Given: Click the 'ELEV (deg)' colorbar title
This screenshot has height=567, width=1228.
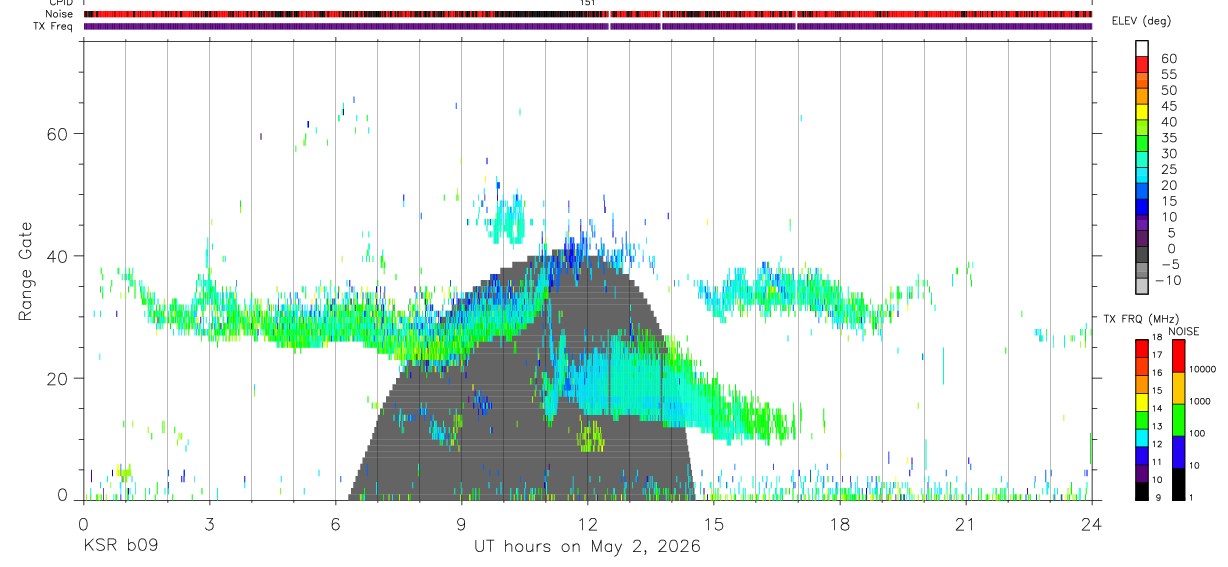Looking at the screenshot, I should pos(1141,21).
